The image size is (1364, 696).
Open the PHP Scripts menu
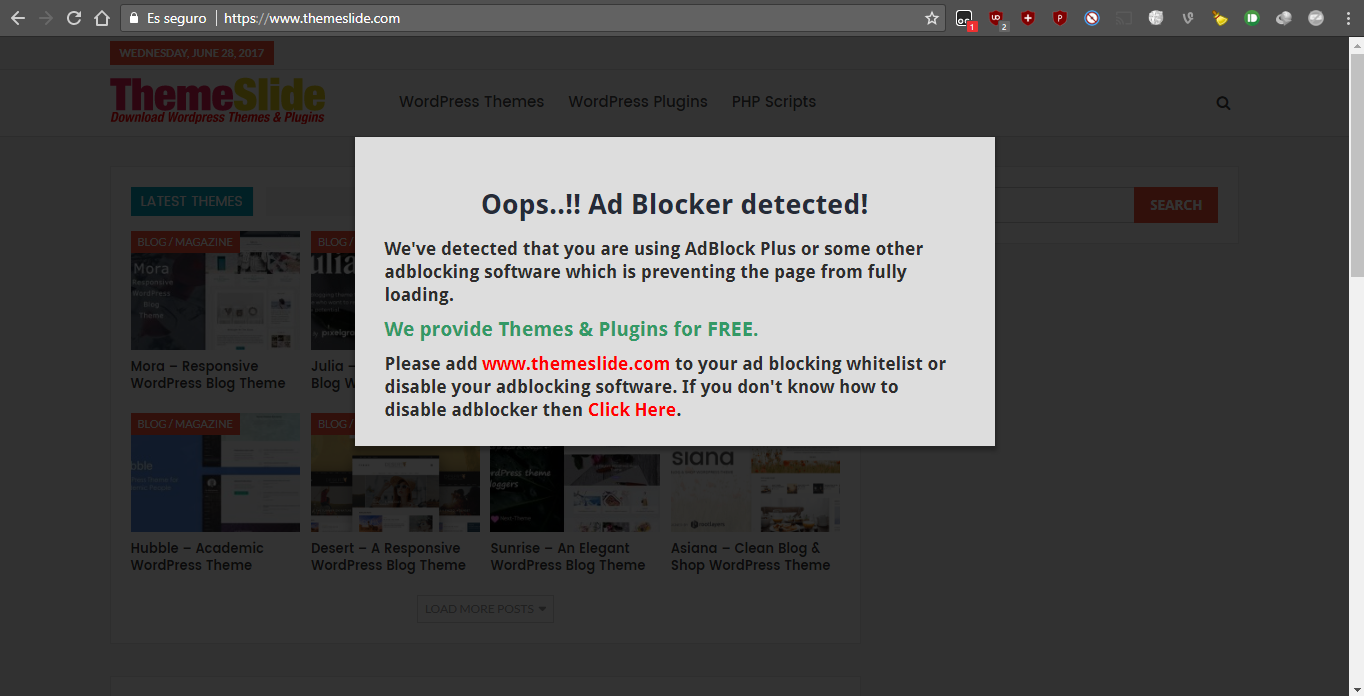coord(774,102)
